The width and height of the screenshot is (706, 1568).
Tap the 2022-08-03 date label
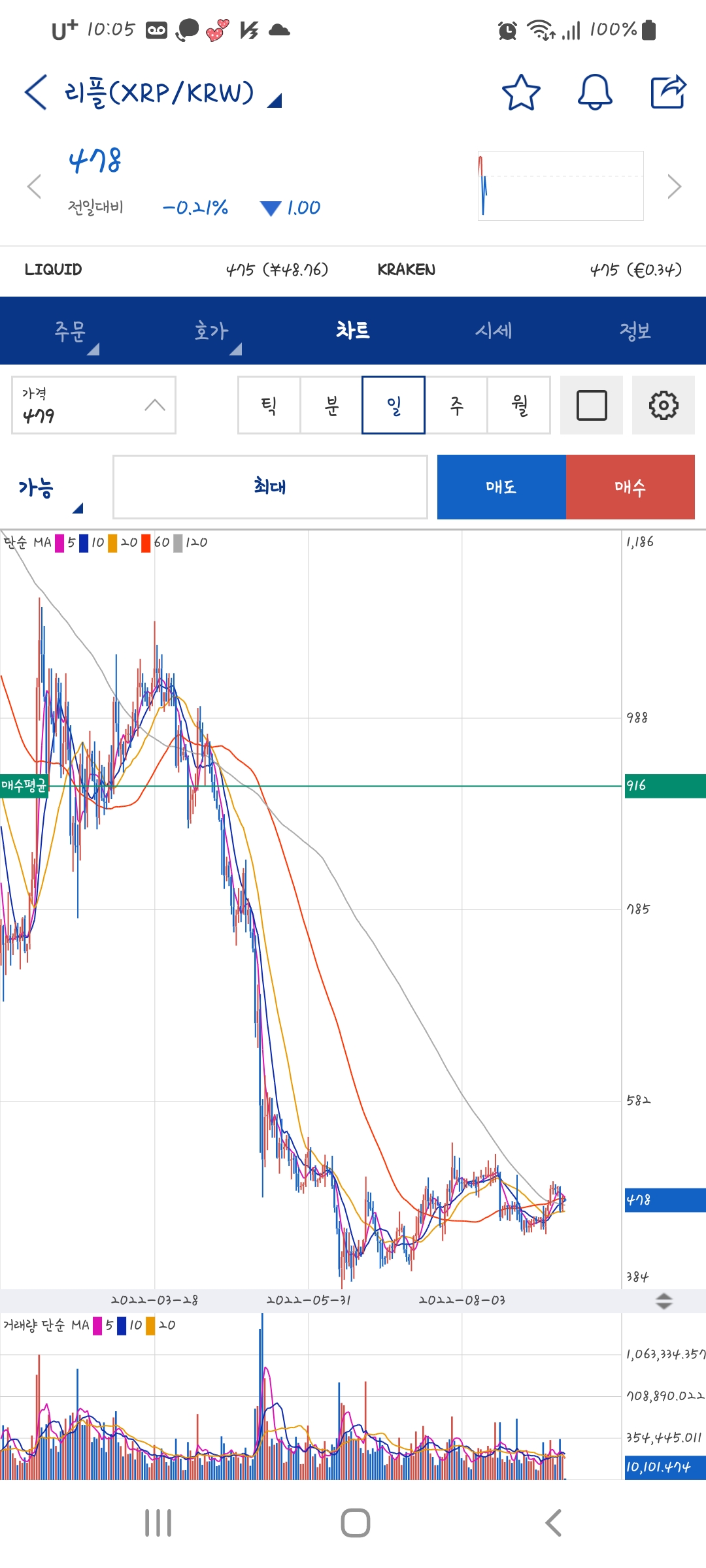(462, 1300)
